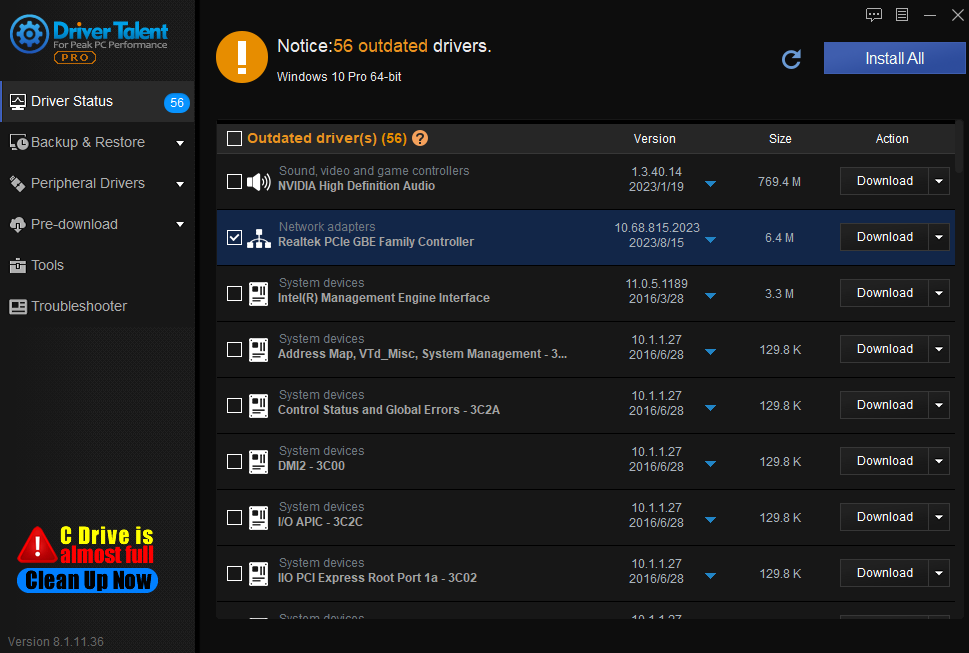Expand Pre-download submenu arrow
969x653 pixels.
click(180, 225)
